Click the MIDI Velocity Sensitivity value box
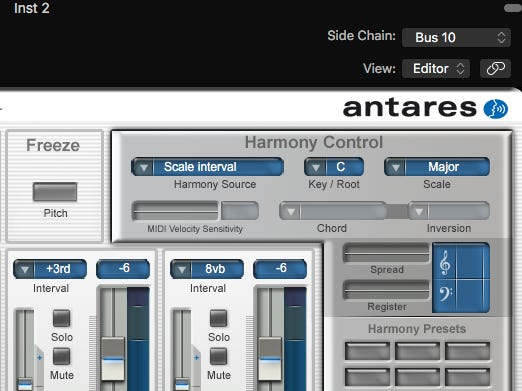Screen dimensions: 522x391 (240, 211)
